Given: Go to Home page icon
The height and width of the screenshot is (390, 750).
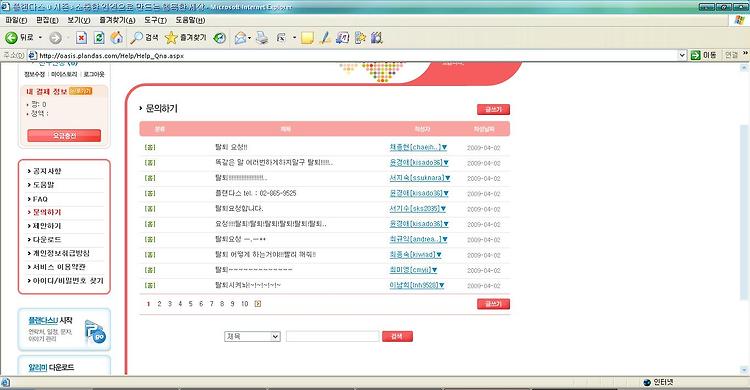Looking at the screenshot, I should [116, 37].
